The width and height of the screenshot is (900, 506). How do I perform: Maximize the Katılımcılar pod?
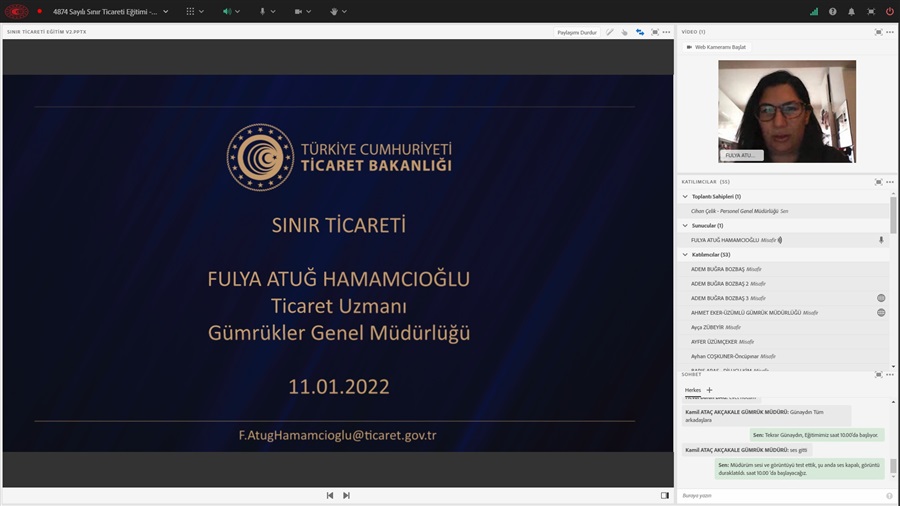(x=878, y=182)
